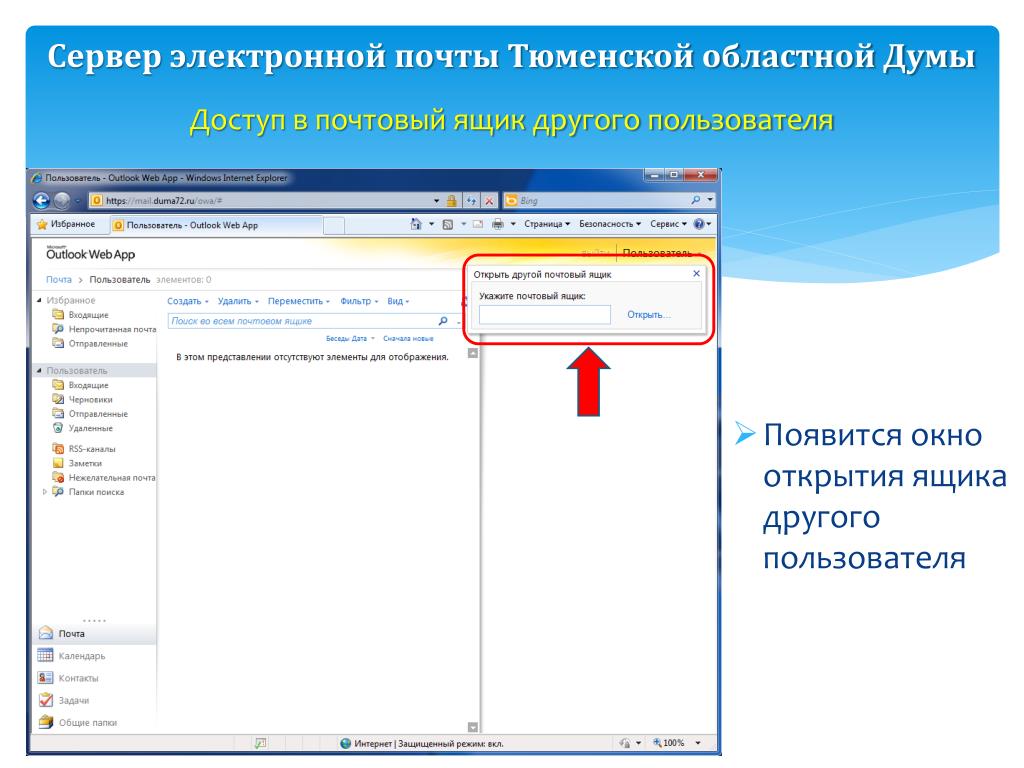Open Непрочитанная почта folder
Viewport: 1024px width, 768px height.
[104, 328]
